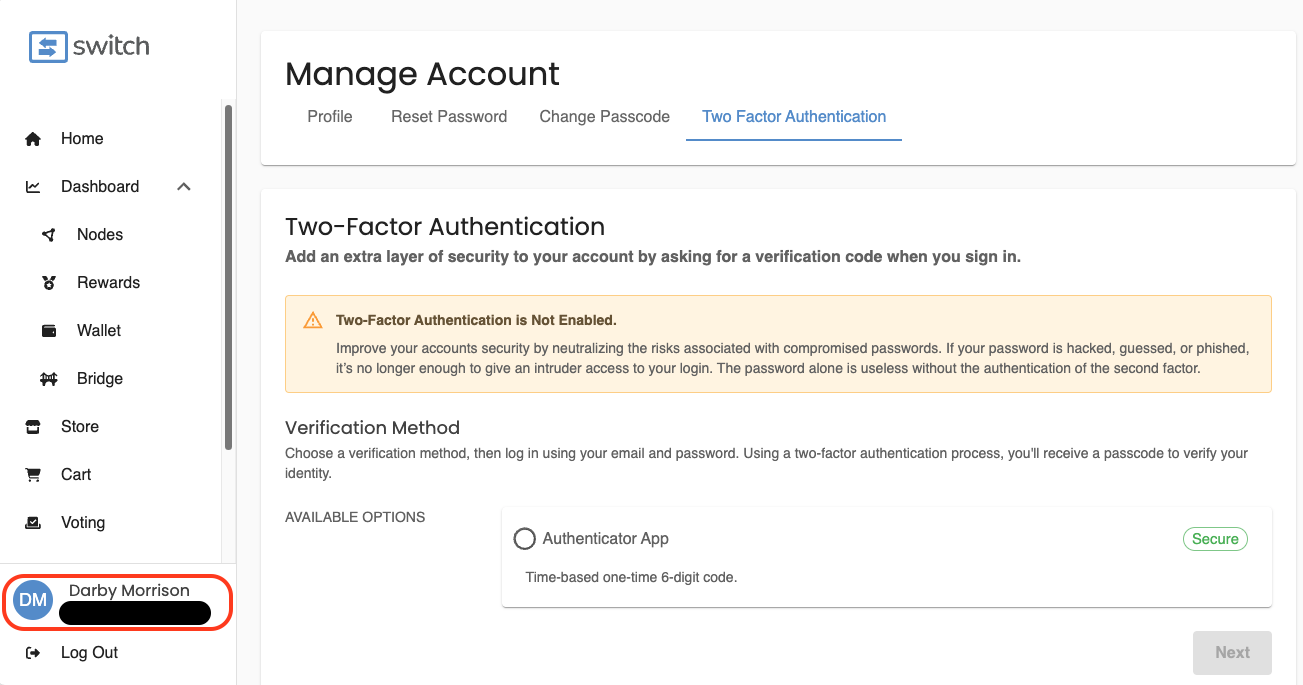Click the DM avatar circle
The width and height of the screenshot is (1303, 685).
(33, 600)
